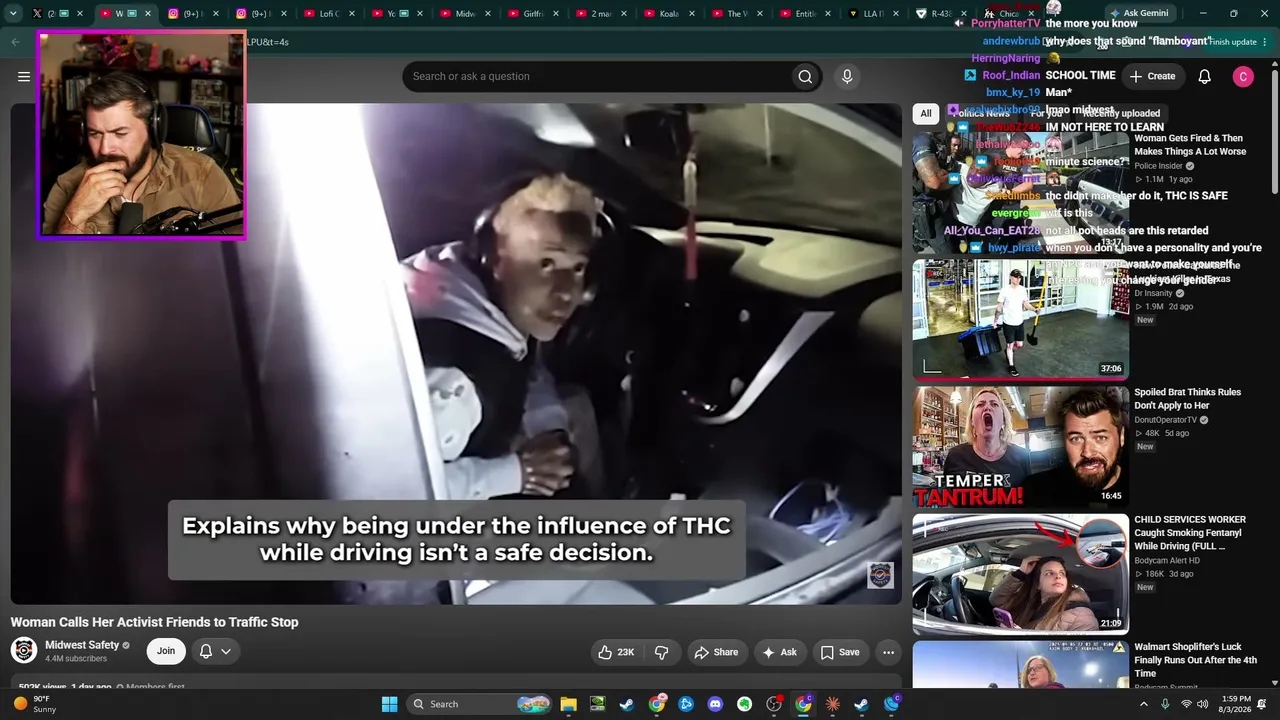Expand notification preferences chevron beside bell
1280x720 pixels.
coord(226,652)
